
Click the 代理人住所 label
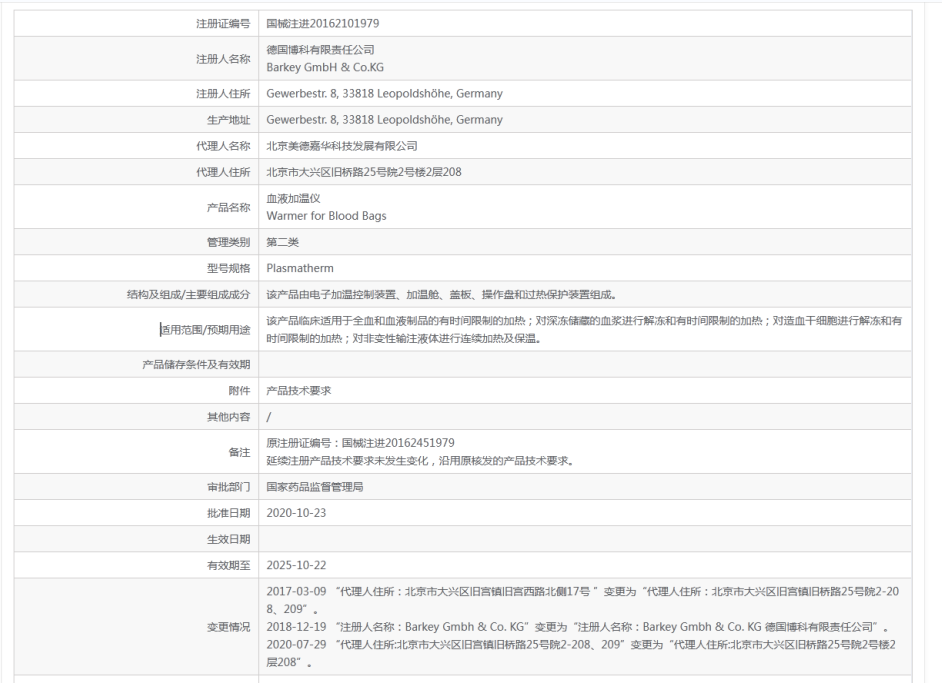point(223,172)
